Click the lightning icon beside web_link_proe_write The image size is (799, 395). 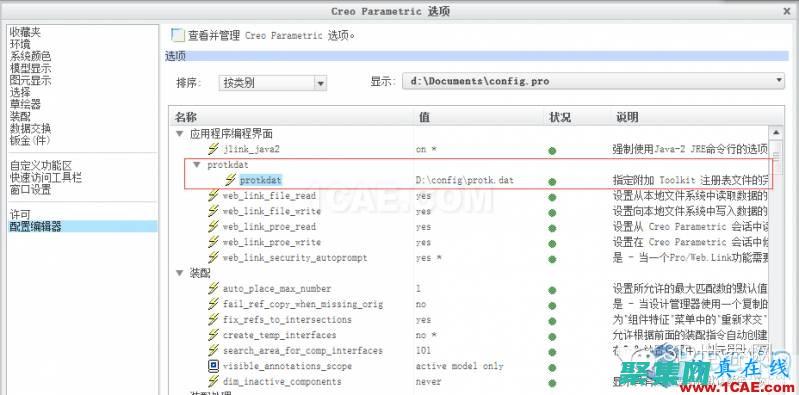click(x=214, y=242)
